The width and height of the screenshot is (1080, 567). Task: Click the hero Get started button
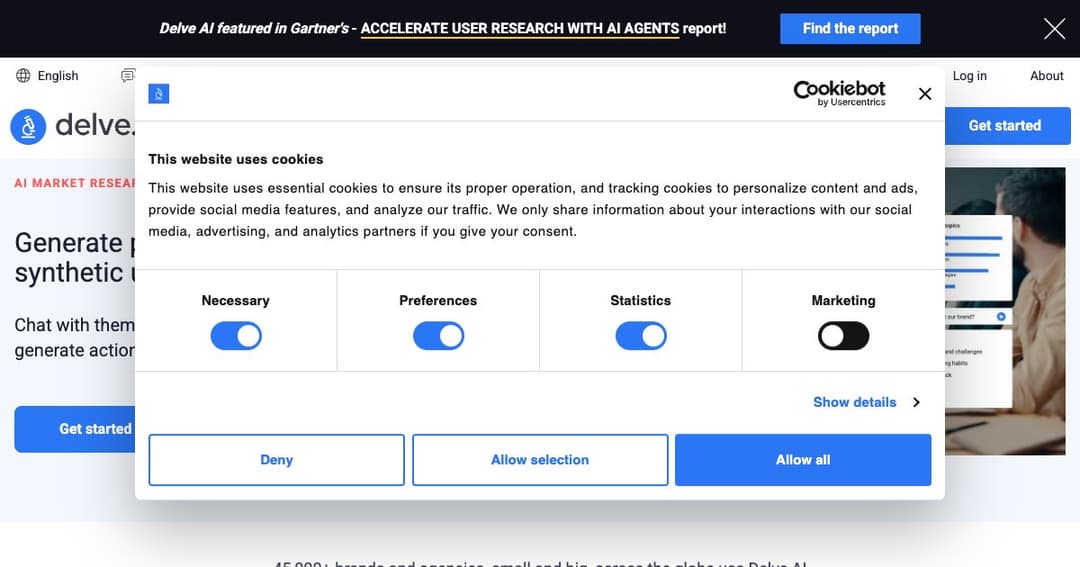click(75, 429)
